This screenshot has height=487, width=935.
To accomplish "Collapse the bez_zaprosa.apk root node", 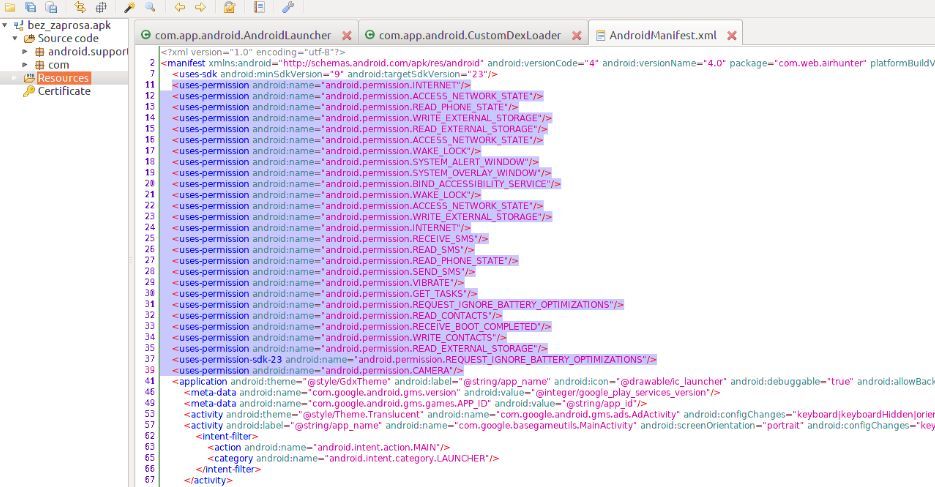I will click(x=5, y=26).
